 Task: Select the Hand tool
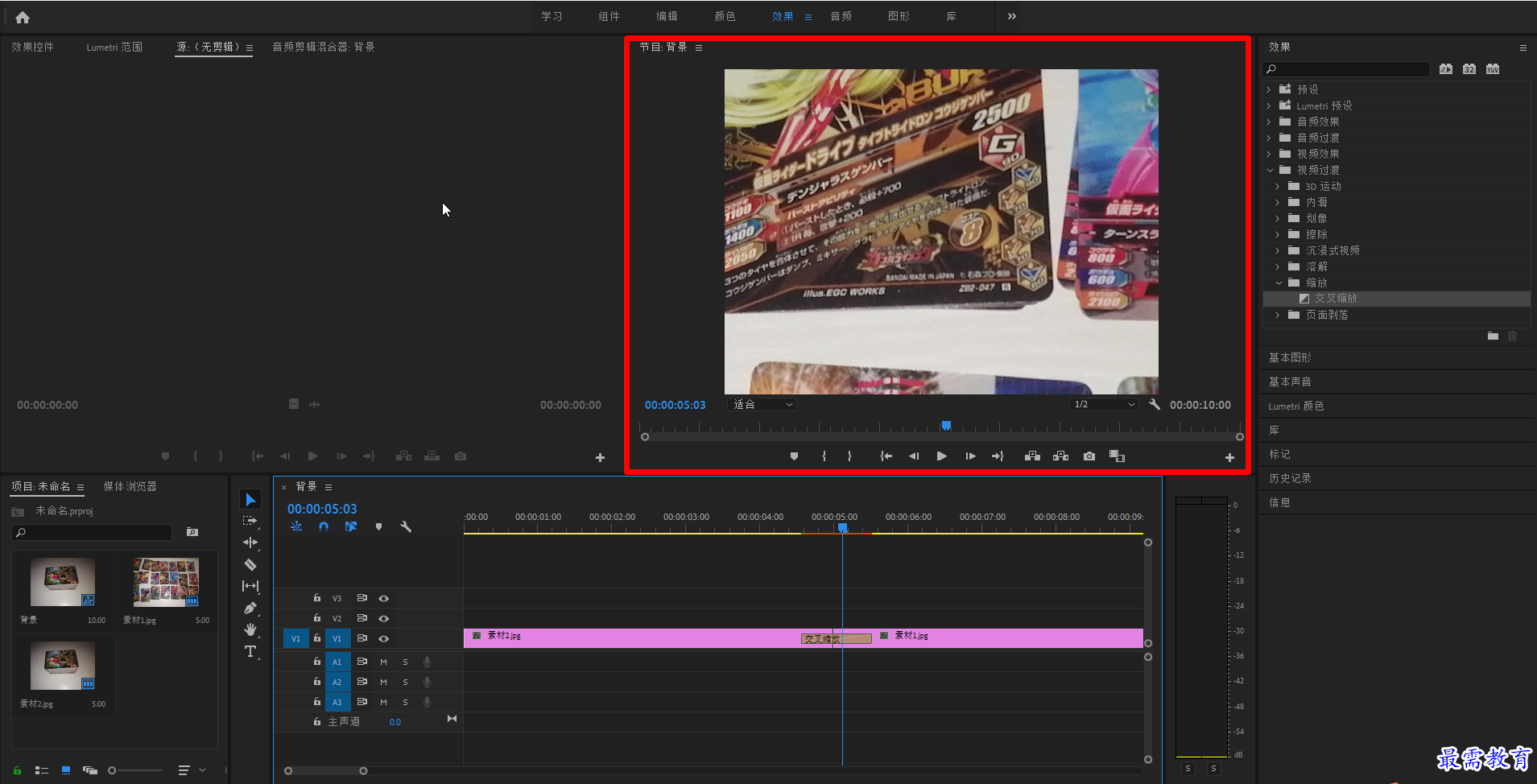click(x=250, y=629)
